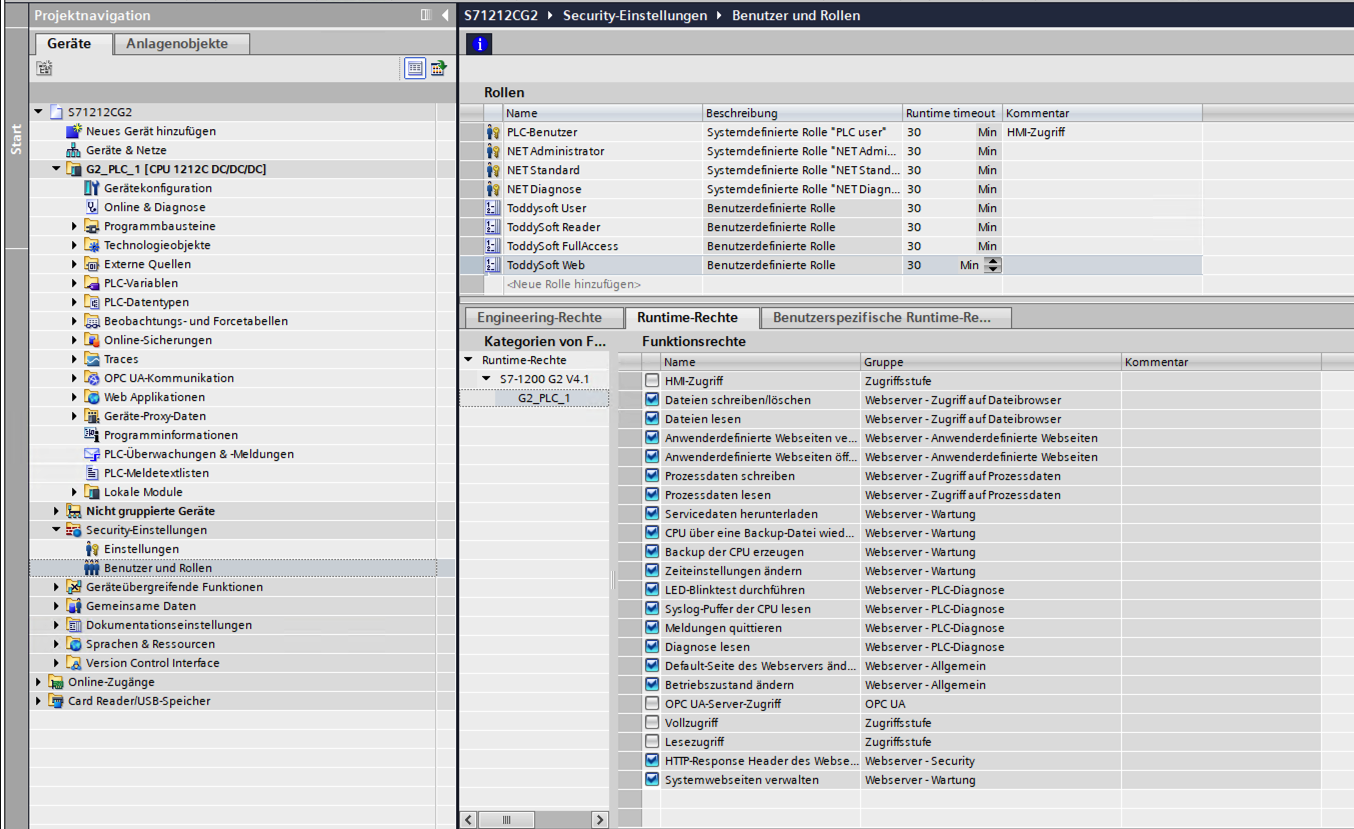The image size is (1354, 829).
Task: Click the Gruppe column header in Funktionsrechte
Action: coord(990,362)
